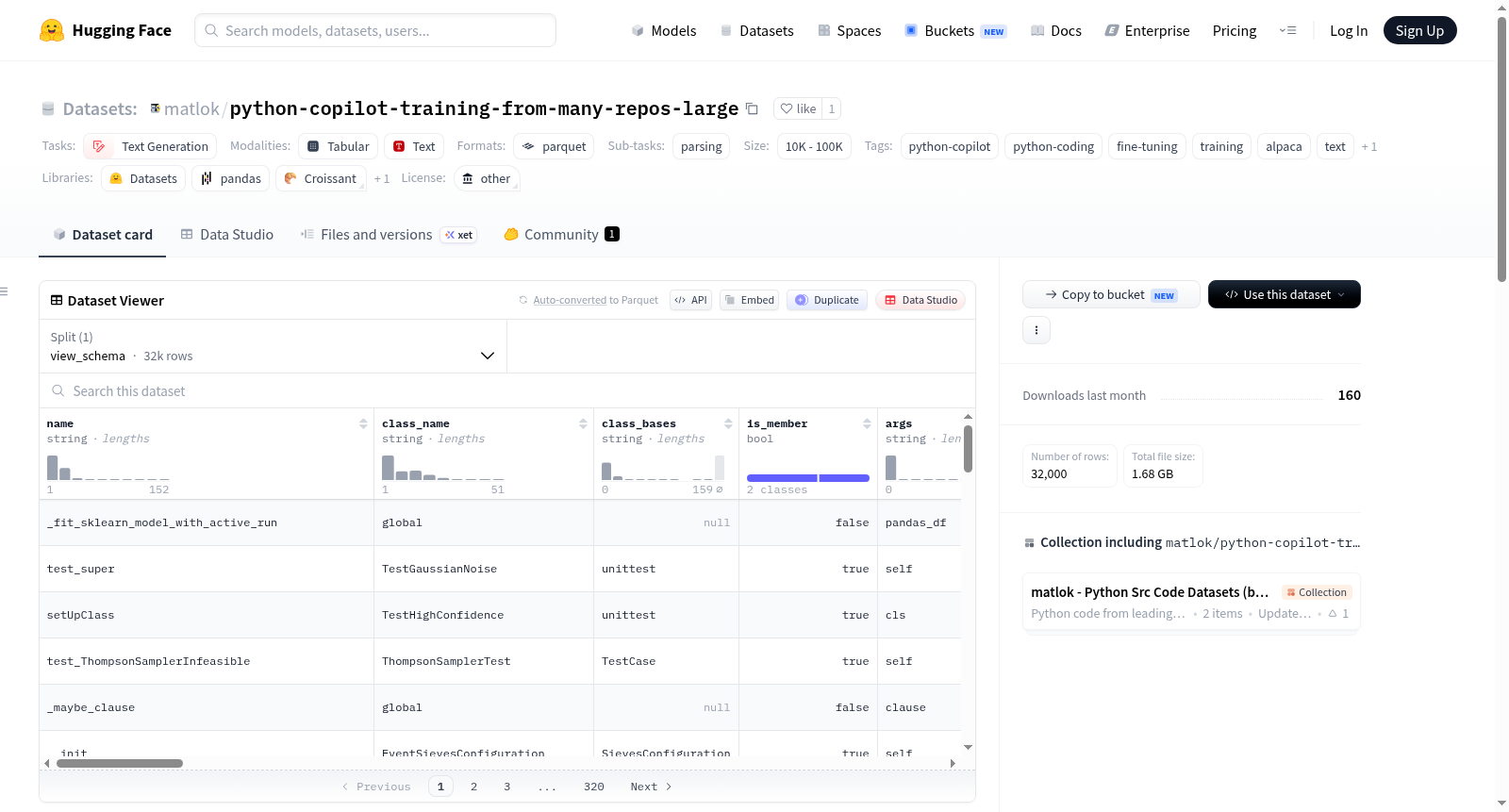Click the Text Generation task tag

tap(150, 146)
